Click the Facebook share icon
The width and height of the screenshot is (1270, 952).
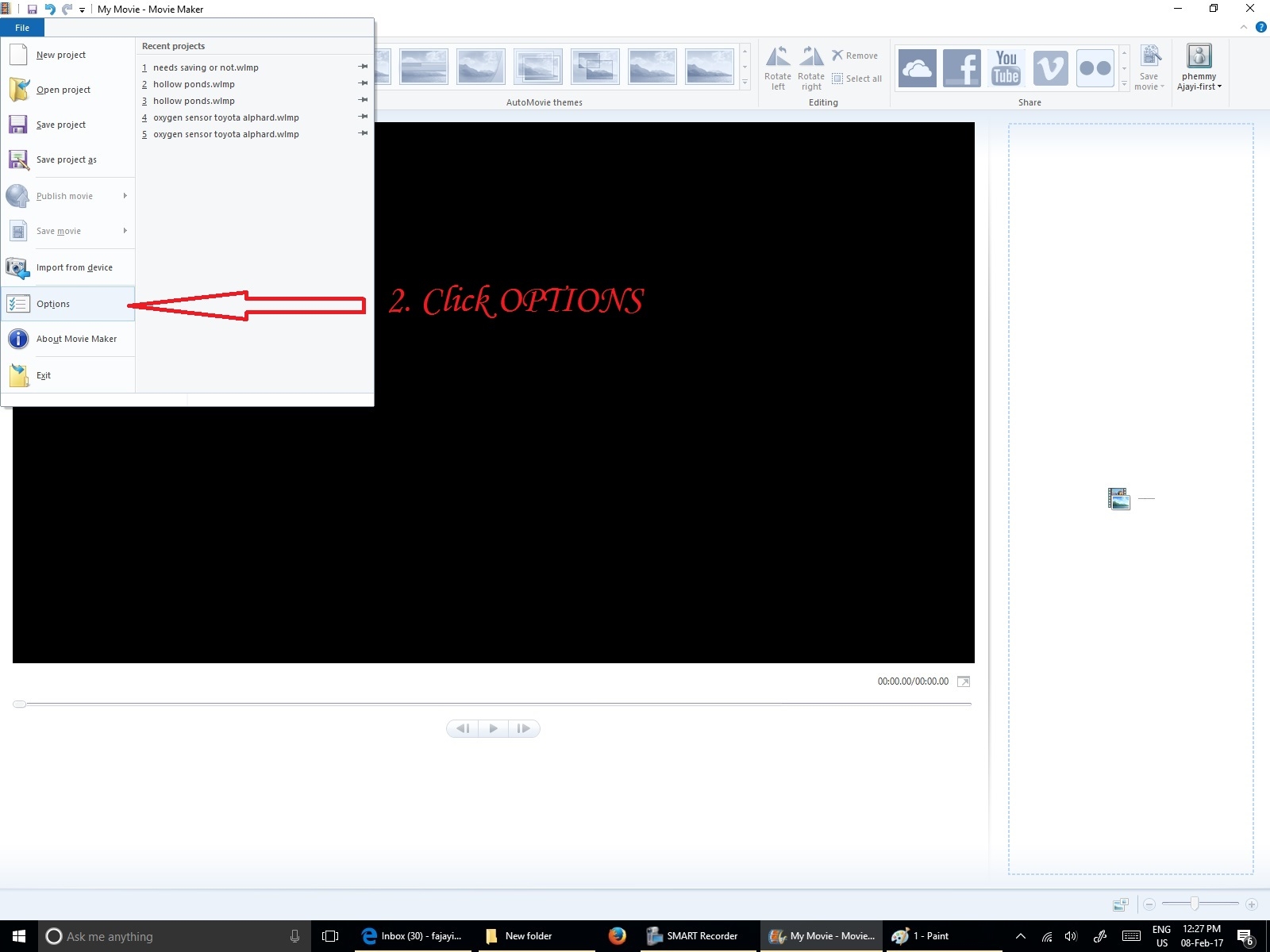(x=961, y=68)
